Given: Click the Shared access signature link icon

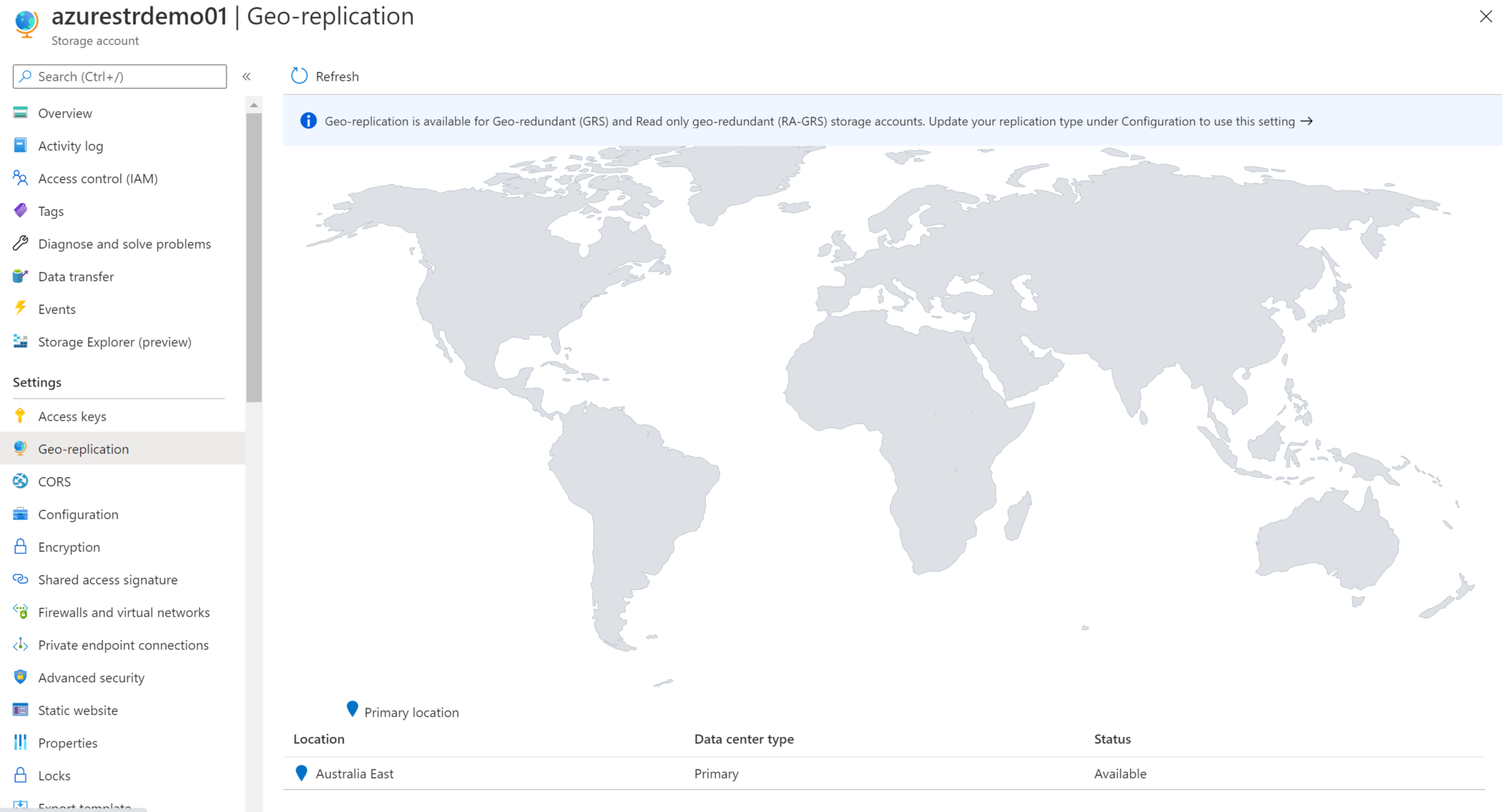Looking at the screenshot, I should (21, 579).
